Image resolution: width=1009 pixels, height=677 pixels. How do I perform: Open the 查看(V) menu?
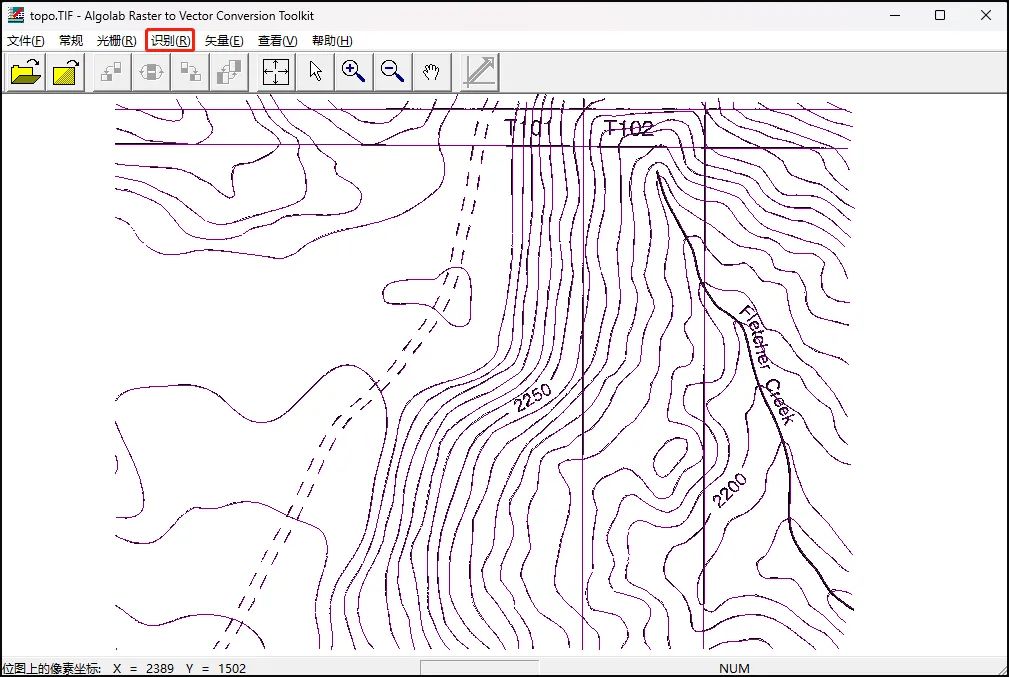(277, 41)
